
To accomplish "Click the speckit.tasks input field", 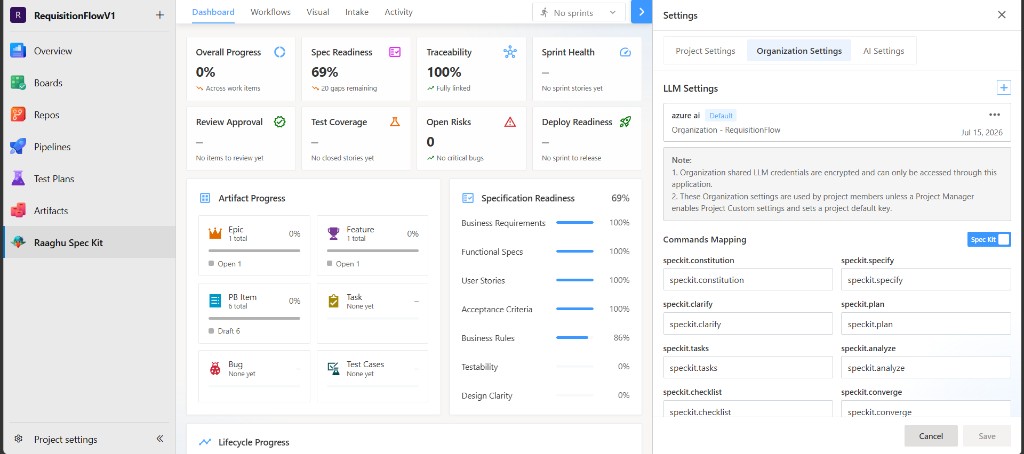I will click(748, 367).
